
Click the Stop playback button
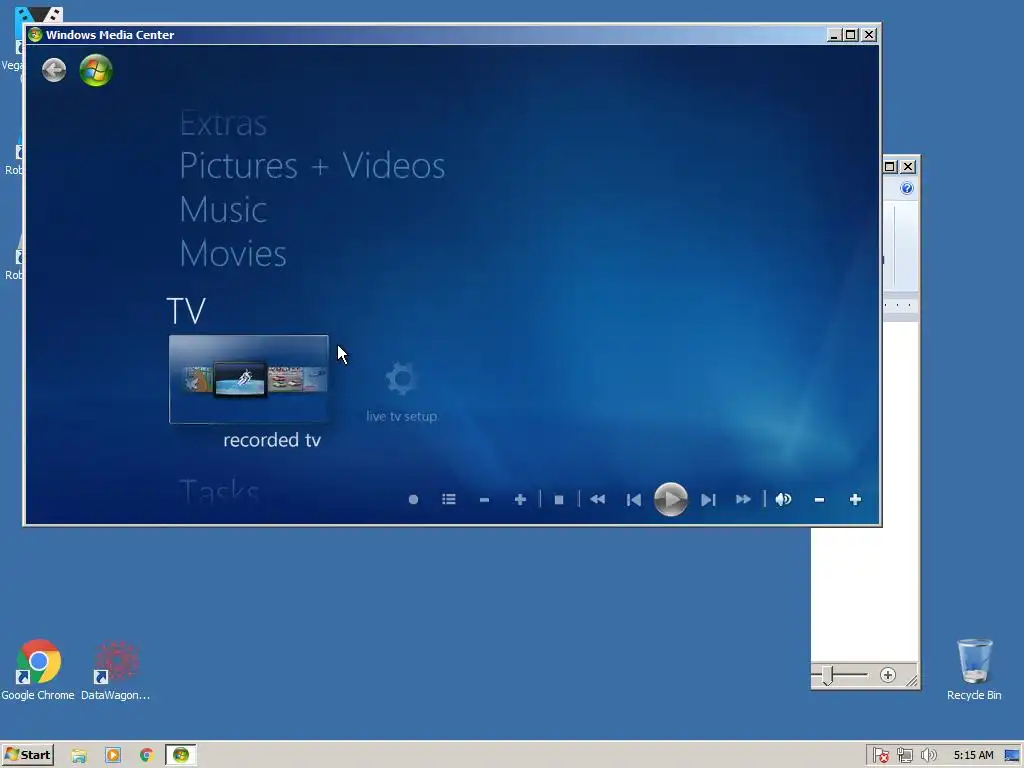(x=559, y=500)
